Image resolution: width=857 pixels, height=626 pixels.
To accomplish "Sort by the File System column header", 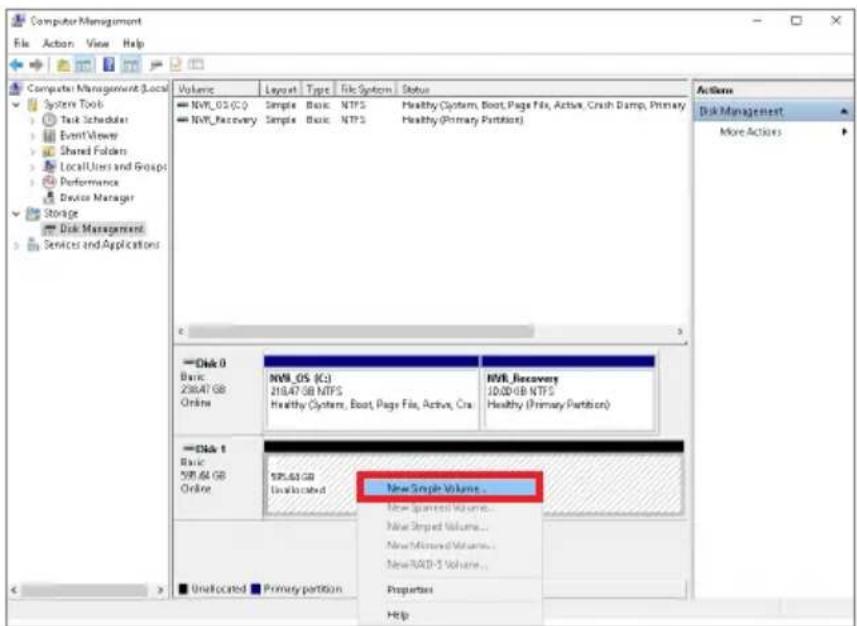I will (366, 89).
